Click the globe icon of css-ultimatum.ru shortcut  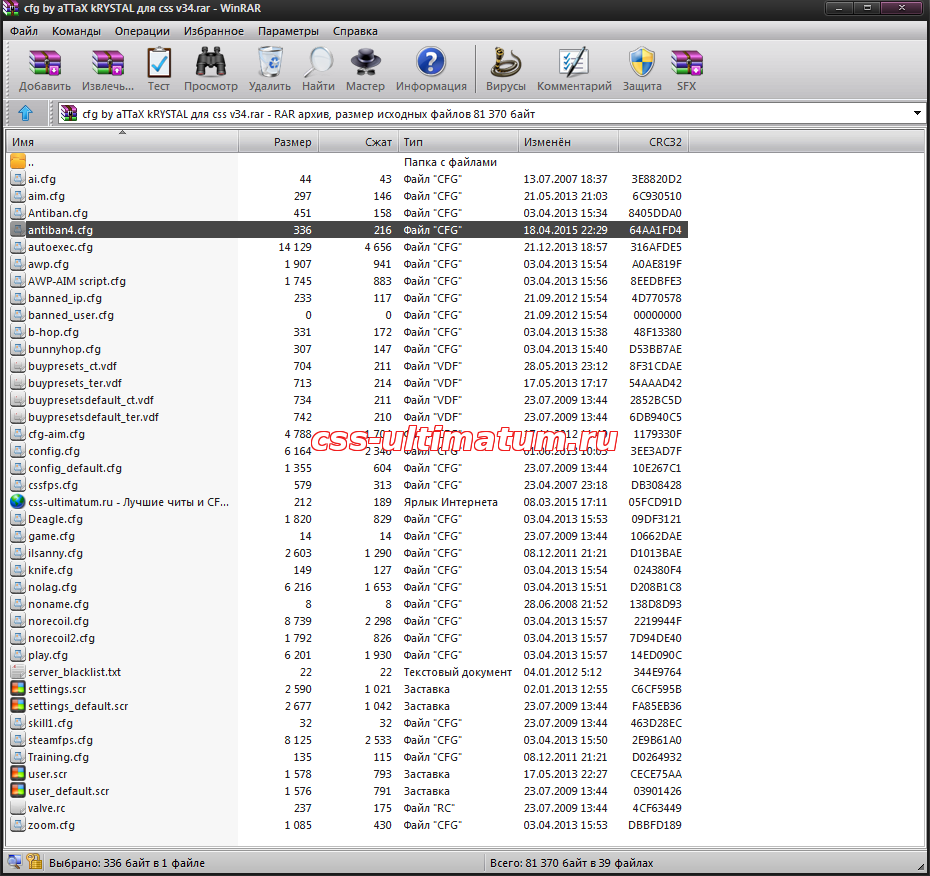tap(18, 502)
